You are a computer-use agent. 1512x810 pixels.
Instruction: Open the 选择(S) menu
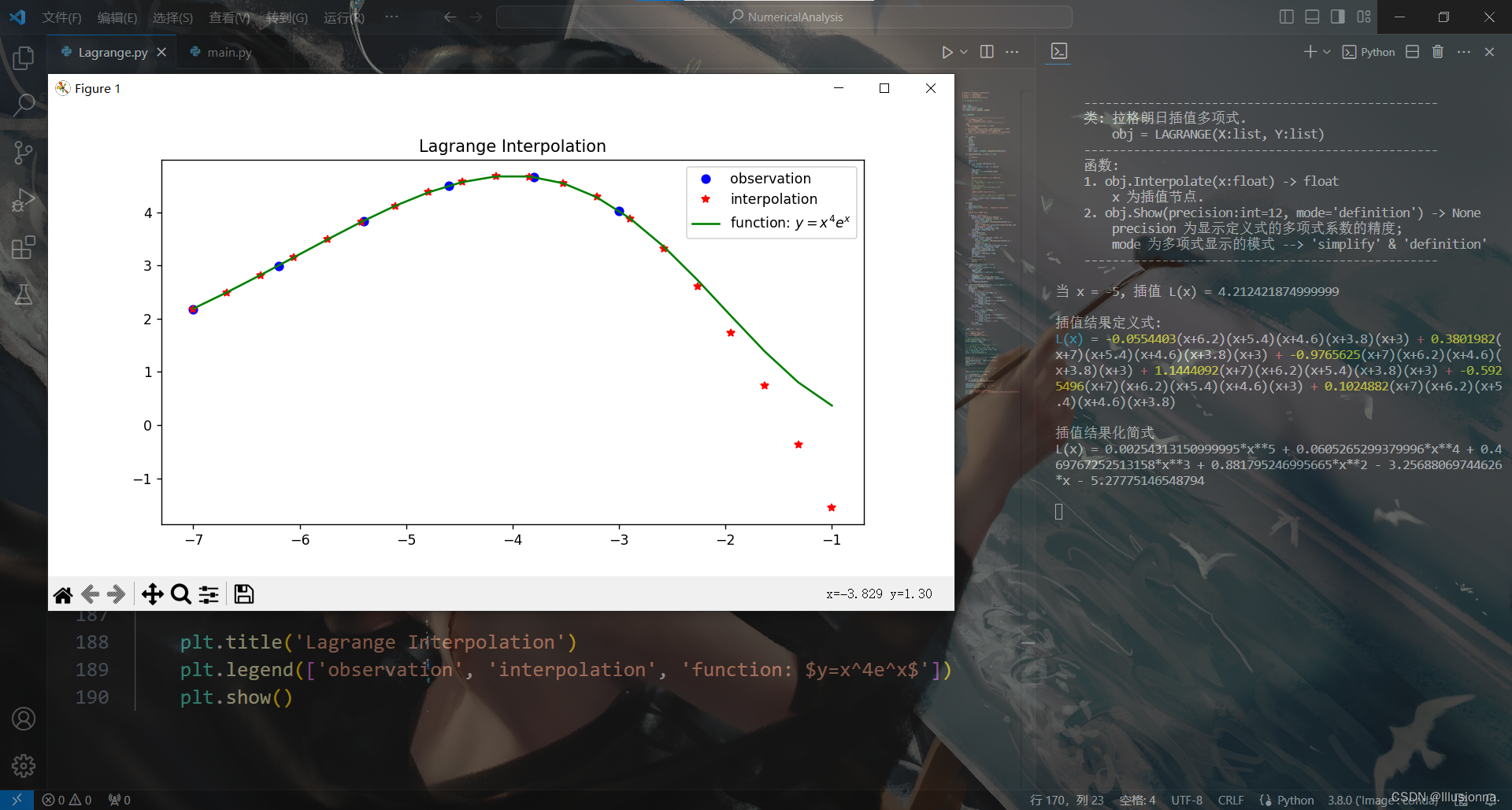pyautogui.click(x=173, y=17)
